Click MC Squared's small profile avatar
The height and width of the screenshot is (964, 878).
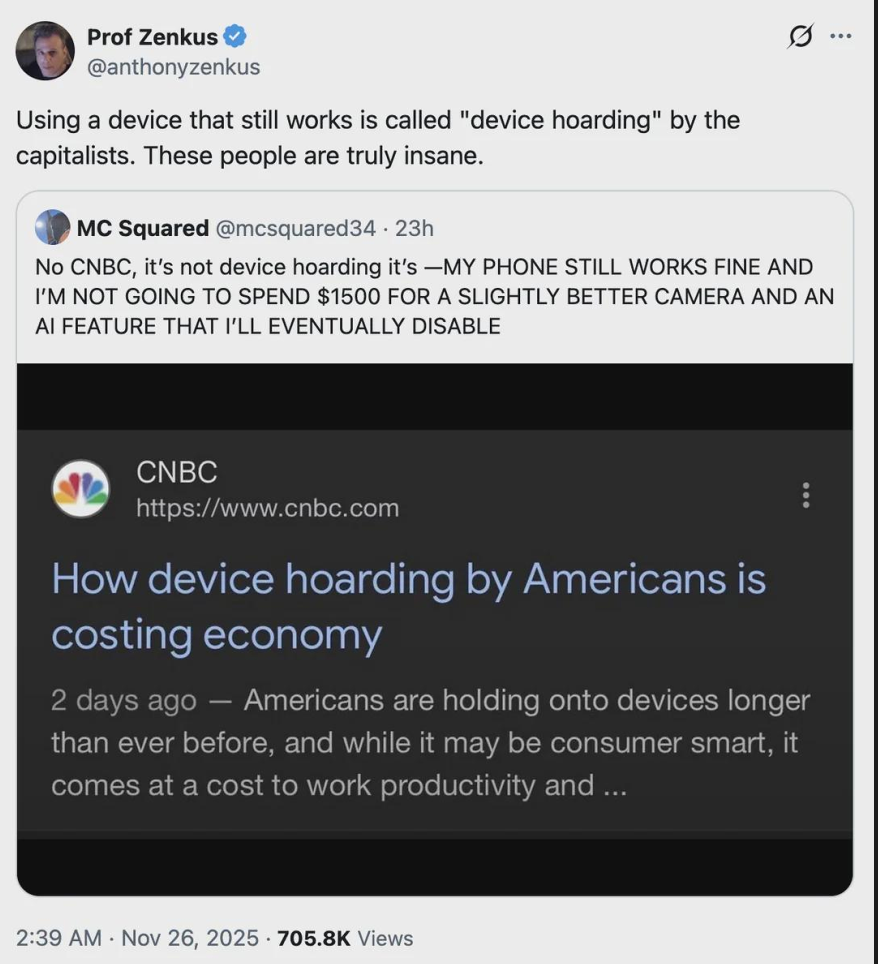tap(52, 228)
